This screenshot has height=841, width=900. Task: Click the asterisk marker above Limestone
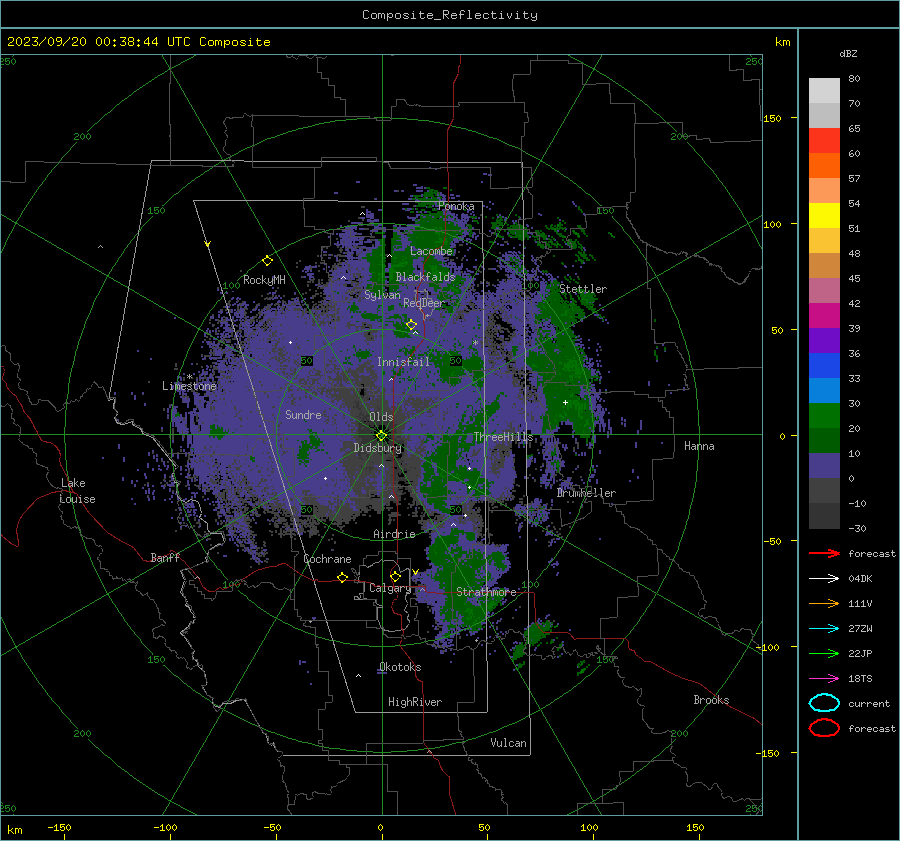pos(189,377)
